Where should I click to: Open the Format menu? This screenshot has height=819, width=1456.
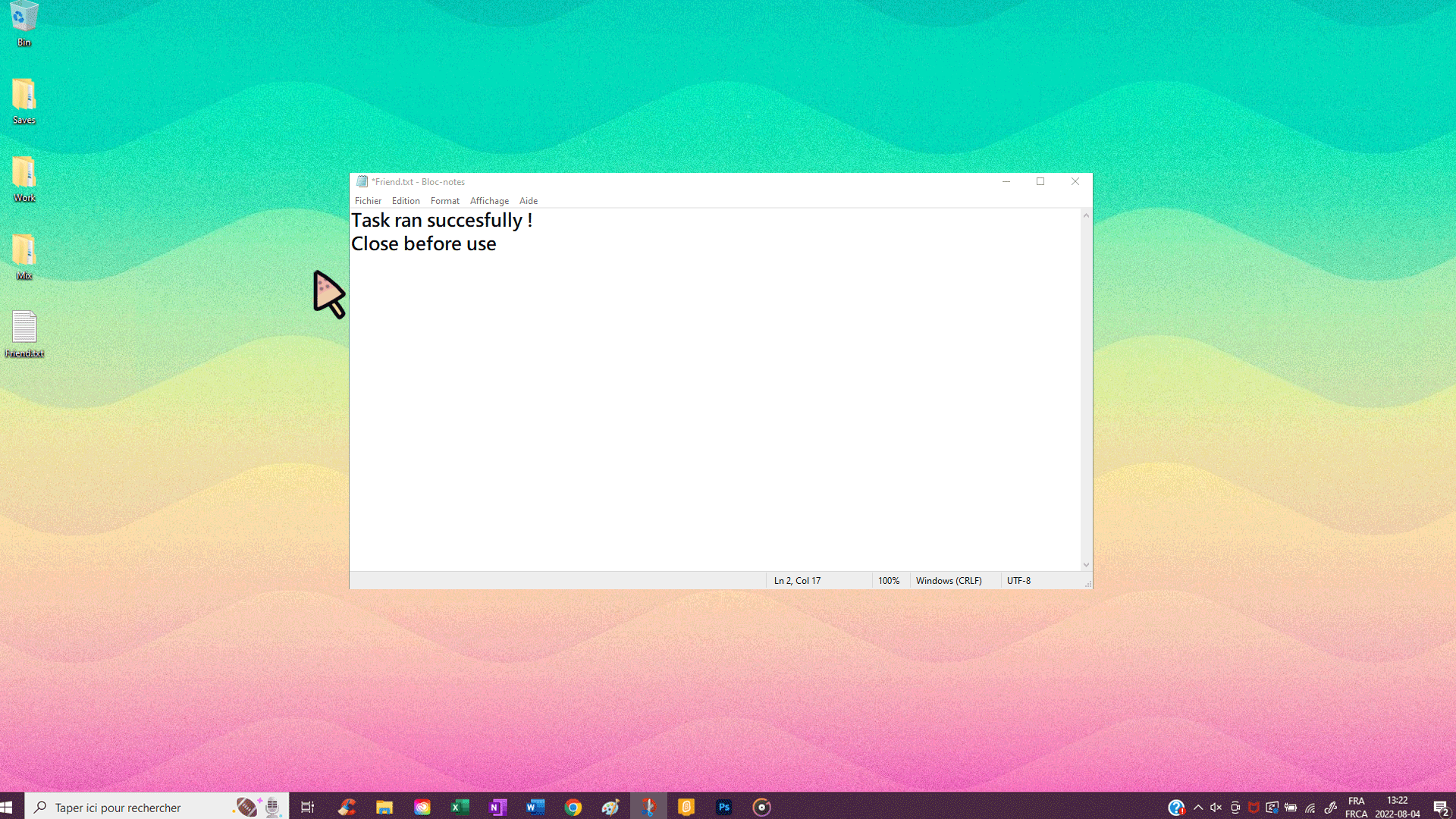tap(444, 201)
